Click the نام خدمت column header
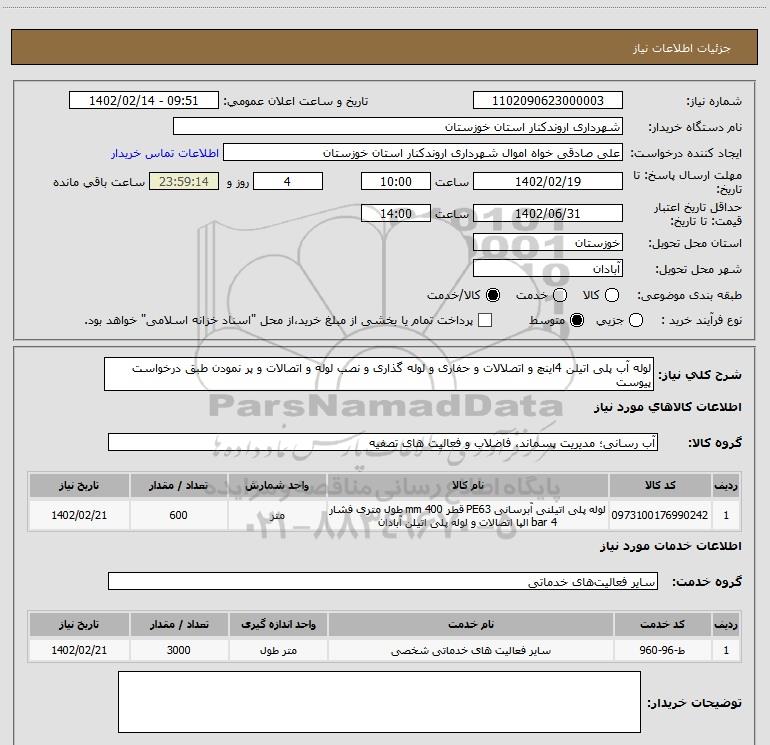Viewport: 770px width, 745px height. 470,624
